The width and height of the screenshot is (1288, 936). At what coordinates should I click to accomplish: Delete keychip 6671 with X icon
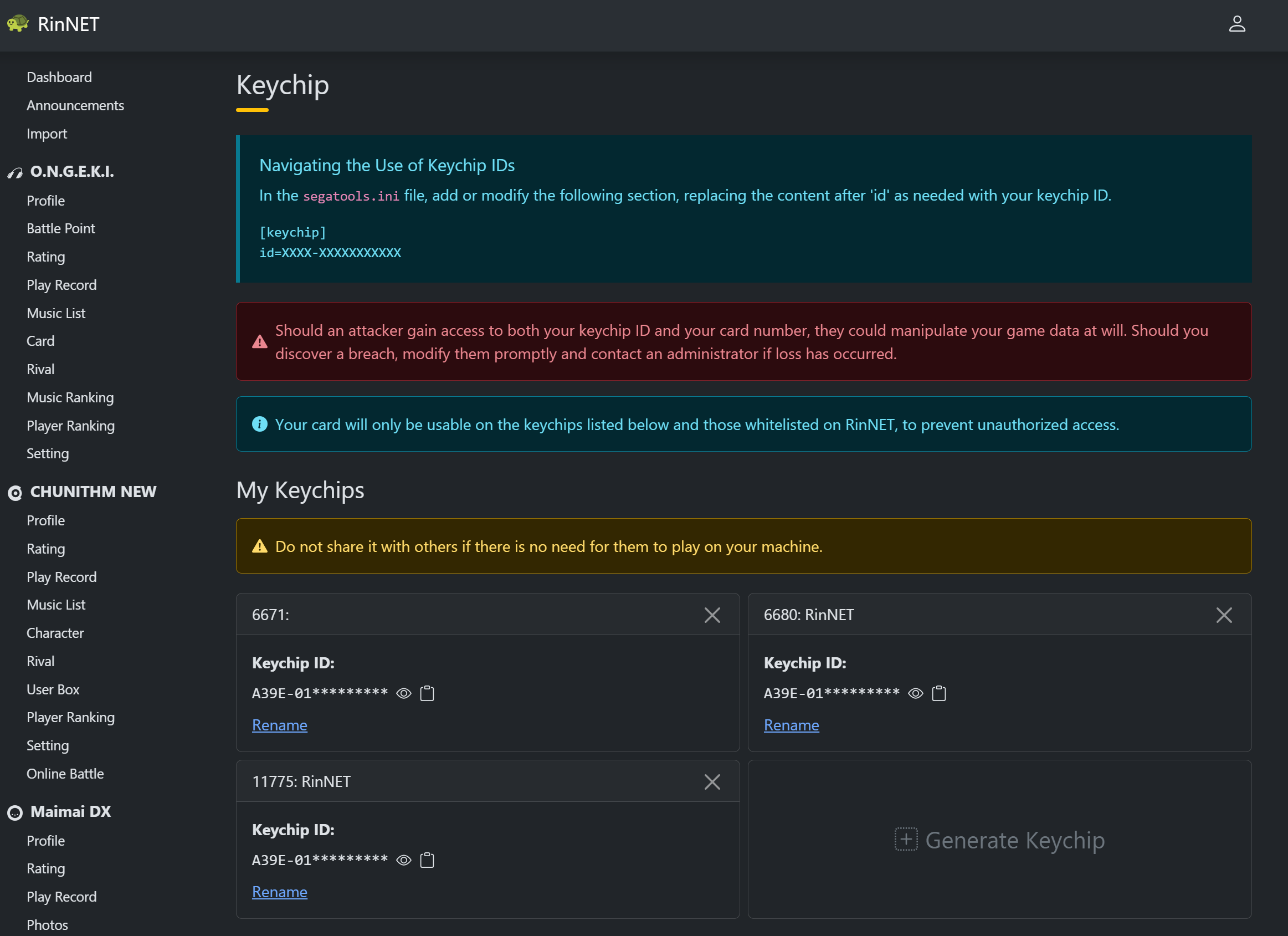pyautogui.click(x=711, y=615)
